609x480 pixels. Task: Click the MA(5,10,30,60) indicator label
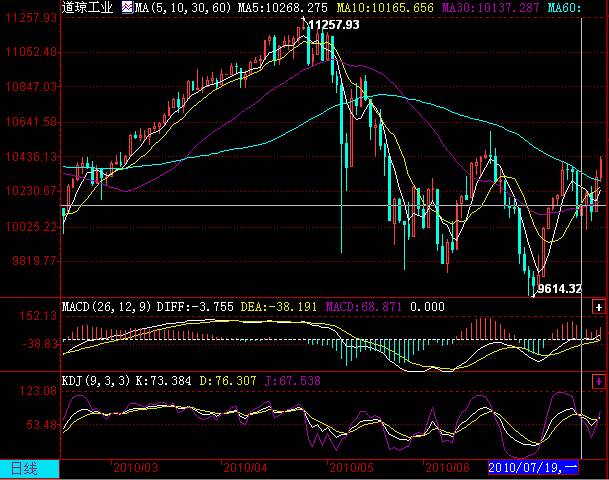pos(183,7)
